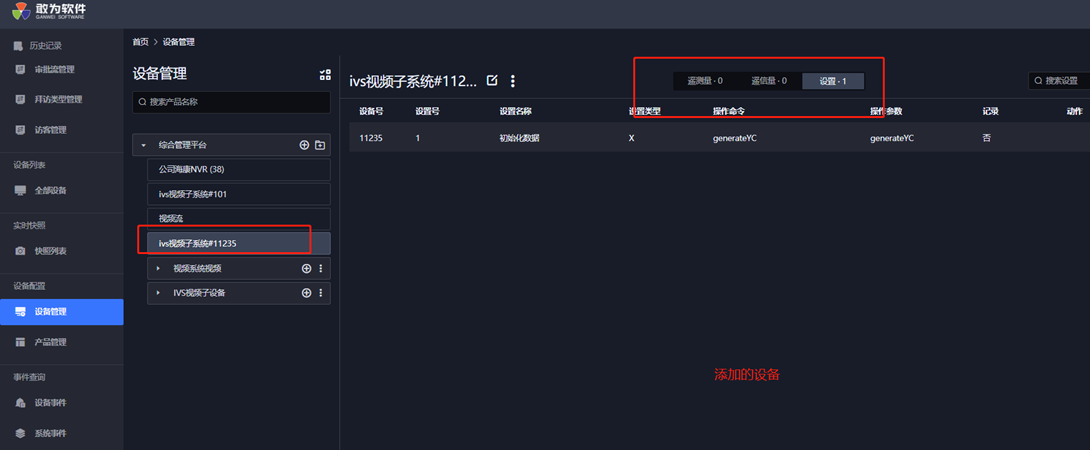Click the 产品管理 sidebar icon

point(20,342)
